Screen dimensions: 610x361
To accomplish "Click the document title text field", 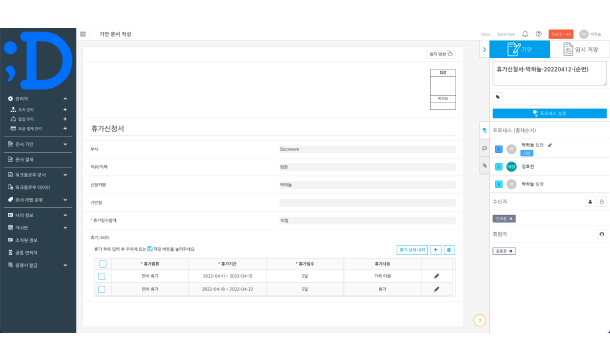I will pos(549,73).
